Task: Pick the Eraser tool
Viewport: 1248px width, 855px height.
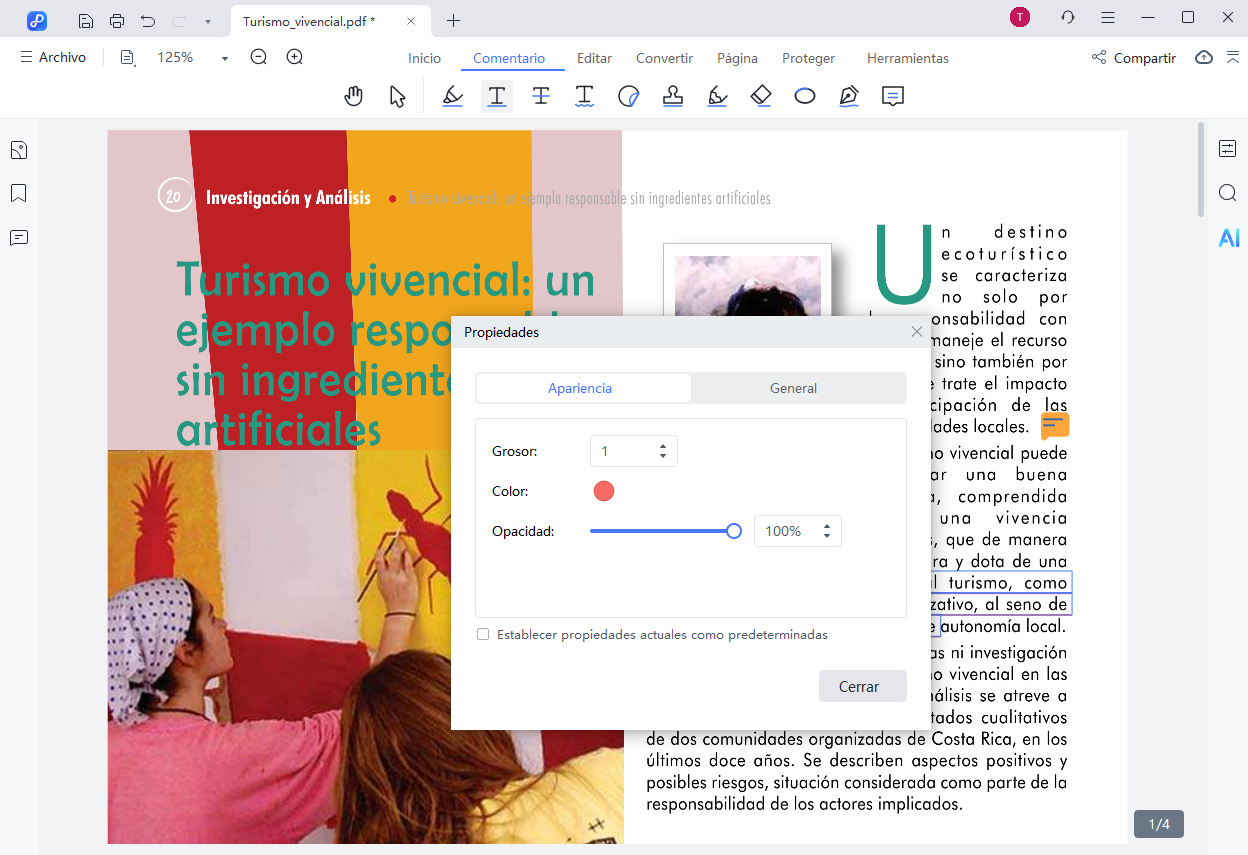Action: coord(761,95)
